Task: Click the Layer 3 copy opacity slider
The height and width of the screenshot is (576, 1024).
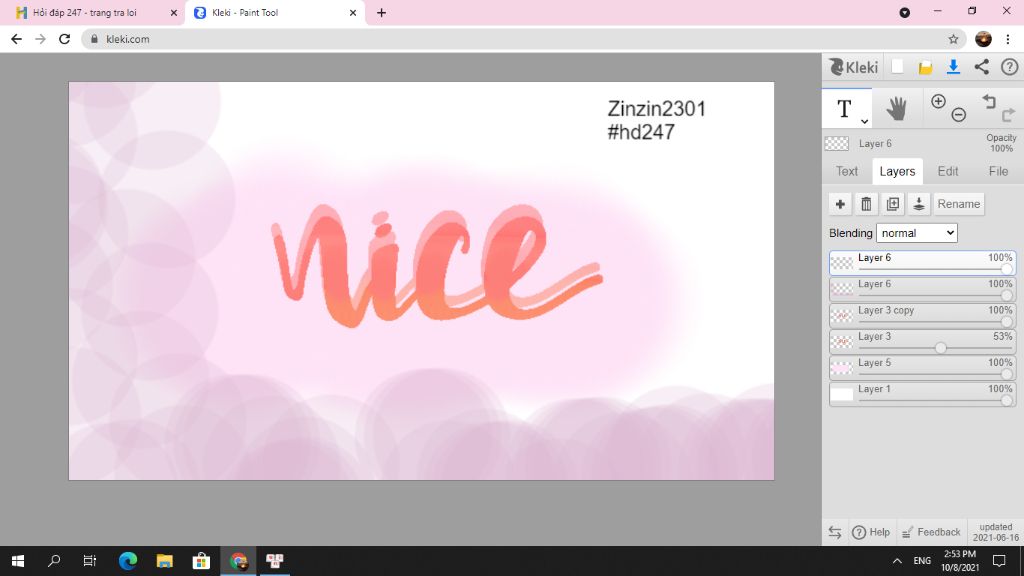Action: 935,321
